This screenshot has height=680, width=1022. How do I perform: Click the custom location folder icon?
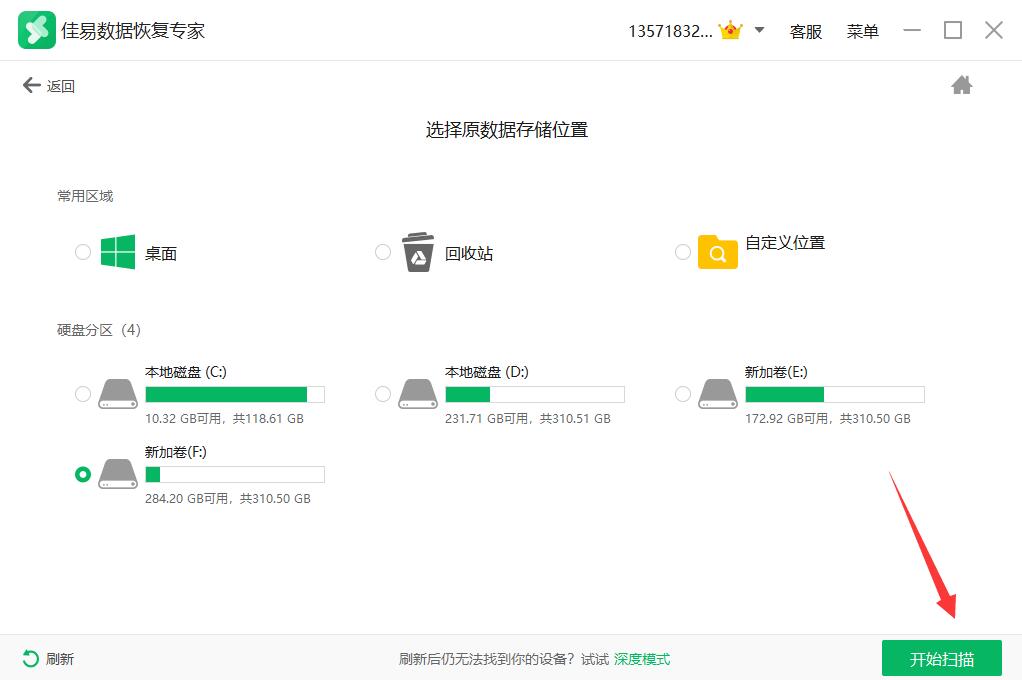click(x=717, y=253)
